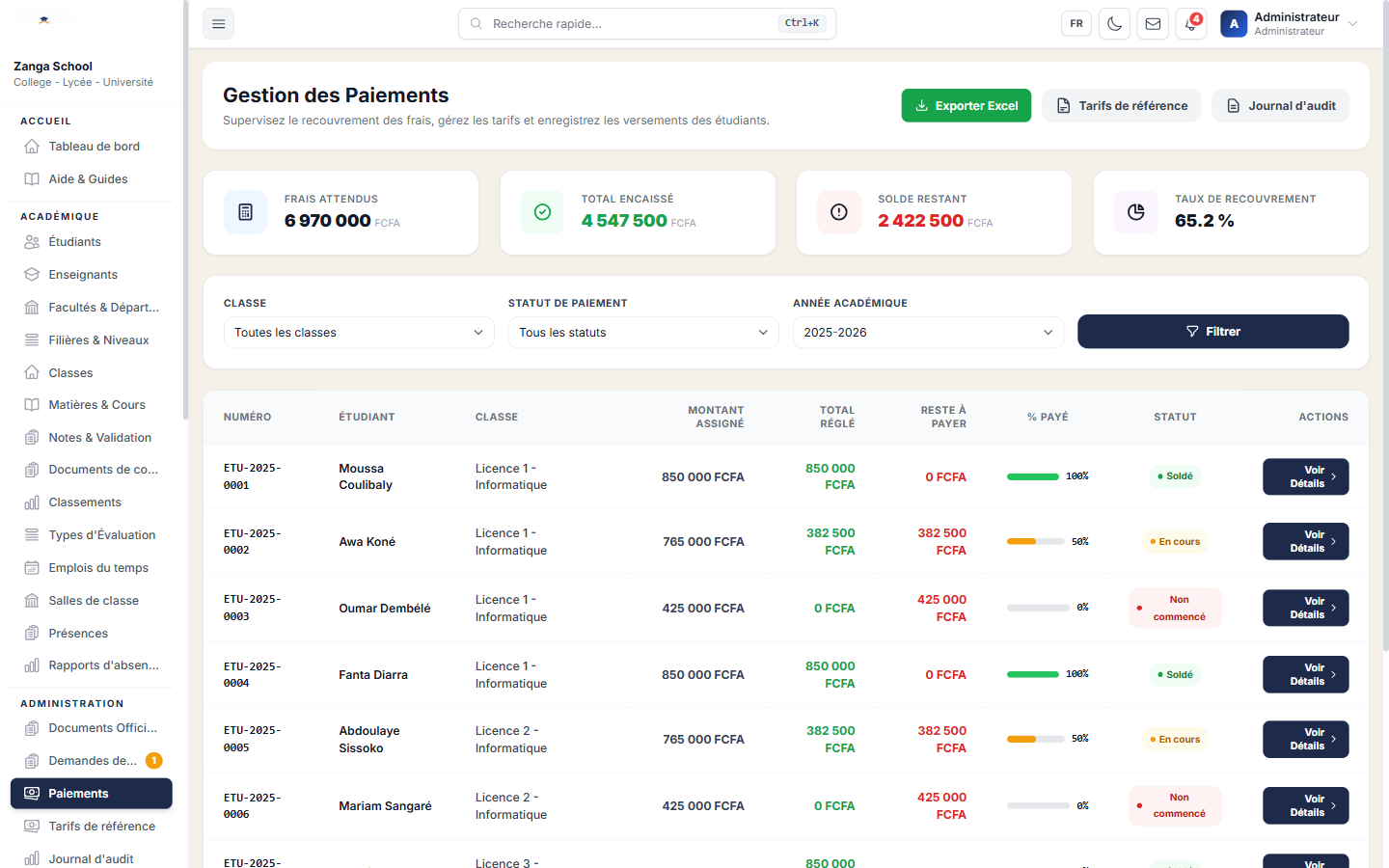The image size is (1389, 868).
Task: Click the Total encaissé check icon
Action: pos(542,212)
